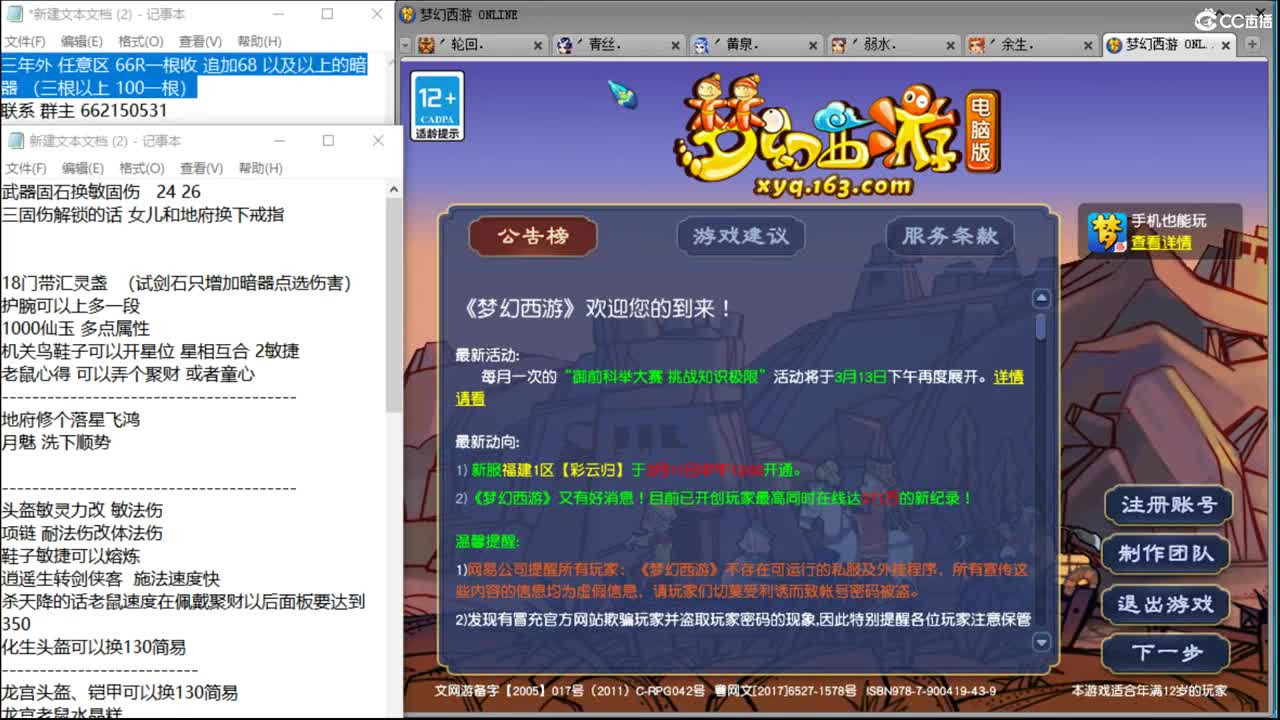
Task: Click the 12+ CADPA age rating icon
Action: pos(437,107)
